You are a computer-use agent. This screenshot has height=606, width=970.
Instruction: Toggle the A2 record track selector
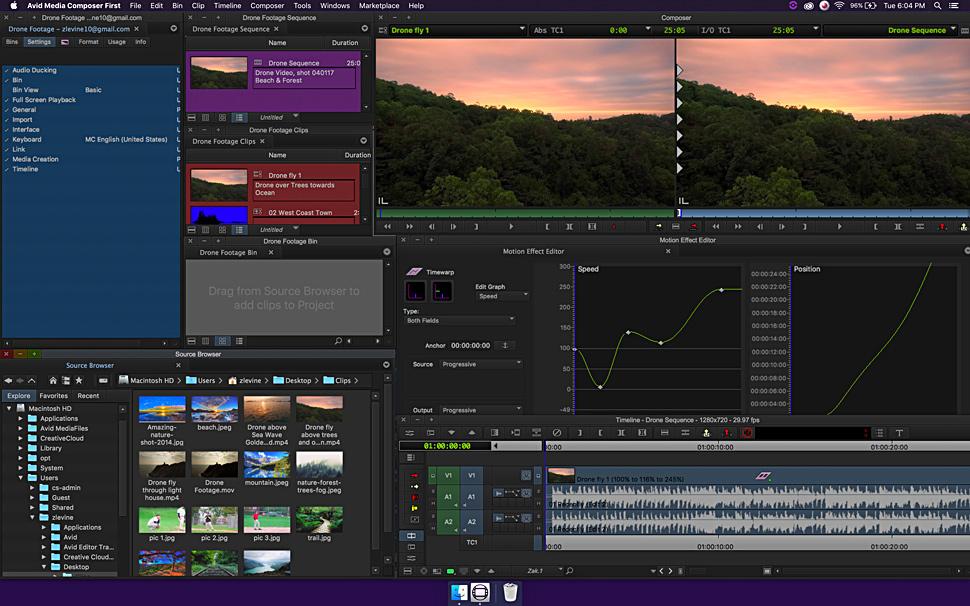click(471, 521)
